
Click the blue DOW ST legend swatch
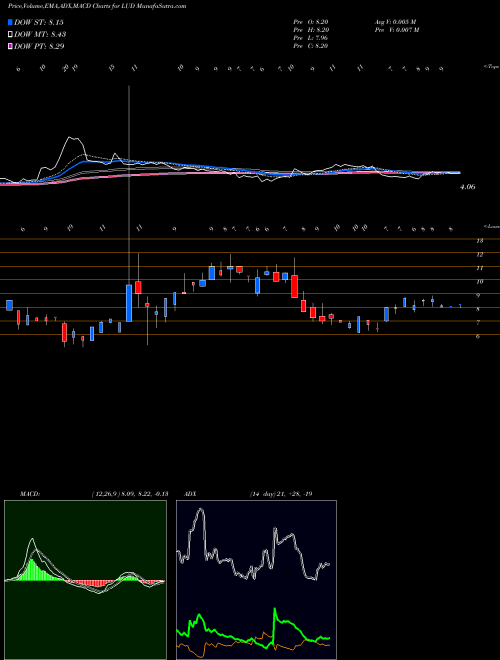(x=10, y=22)
